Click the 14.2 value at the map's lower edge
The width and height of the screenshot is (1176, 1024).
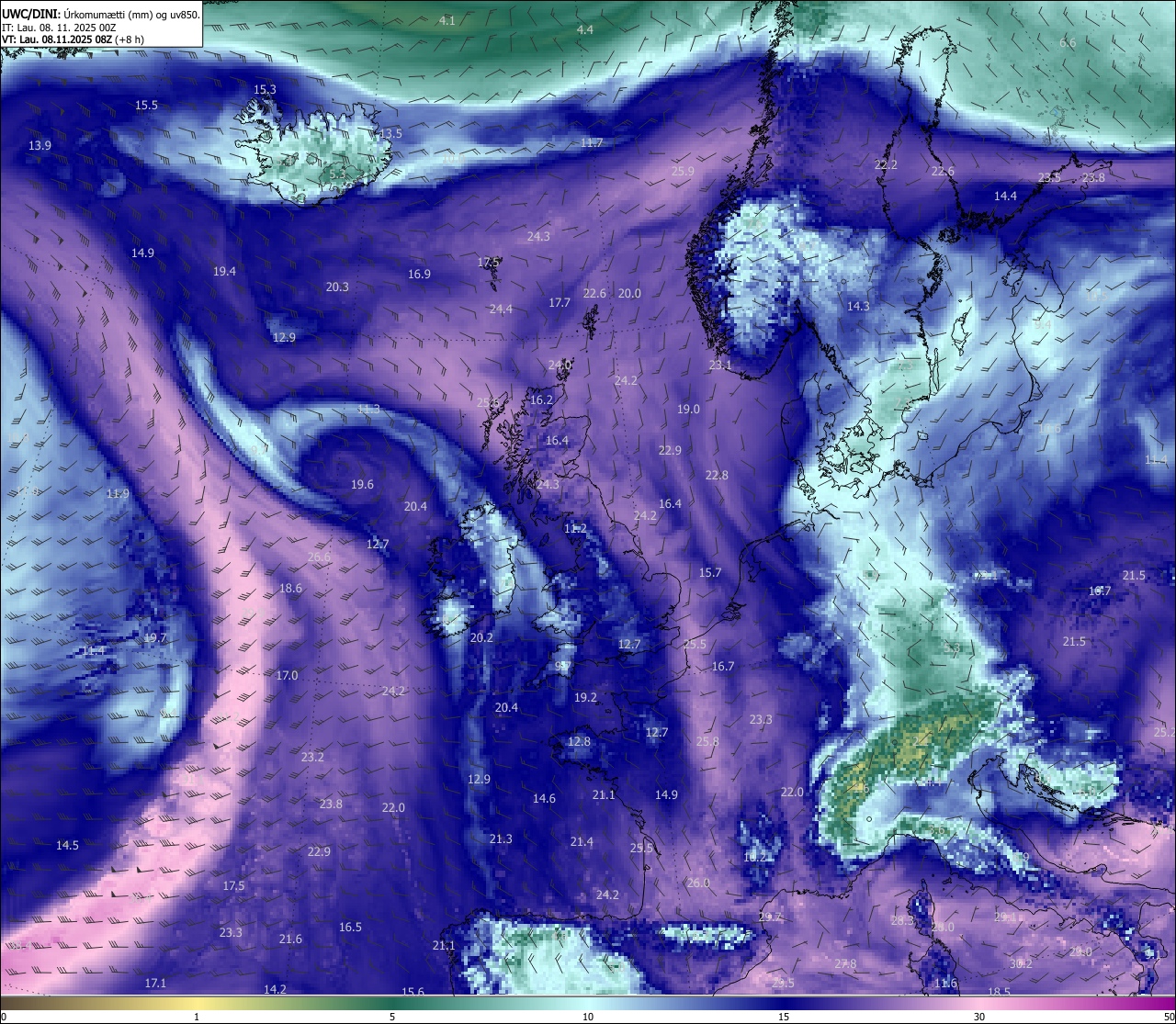point(275,990)
